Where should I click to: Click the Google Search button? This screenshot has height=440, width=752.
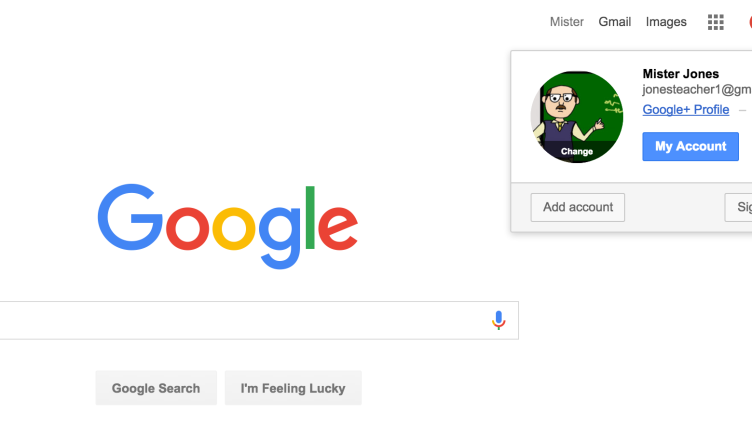click(156, 388)
